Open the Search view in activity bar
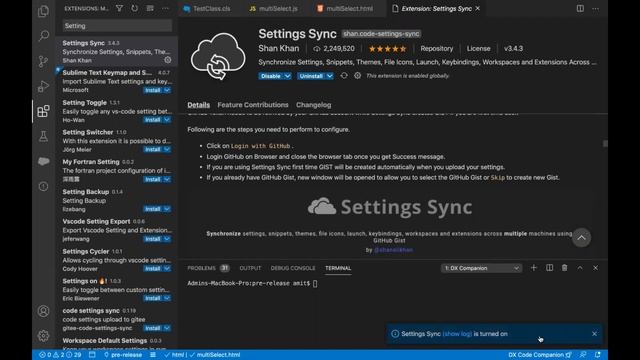Screen dimensions: 640x360 pyautogui.click(x=43, y=36)
